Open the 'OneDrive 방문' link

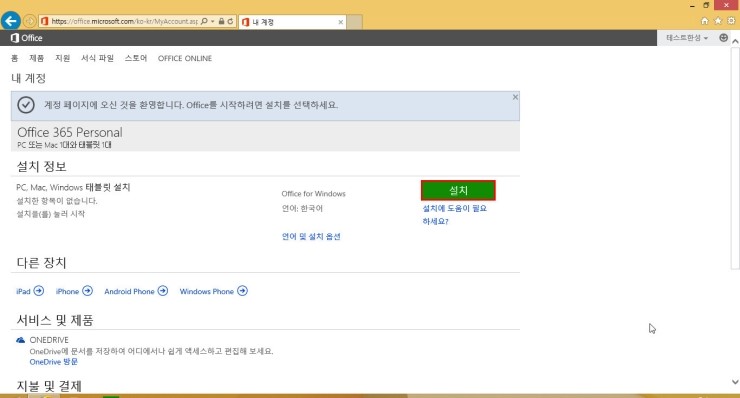(x=53, y=362)
